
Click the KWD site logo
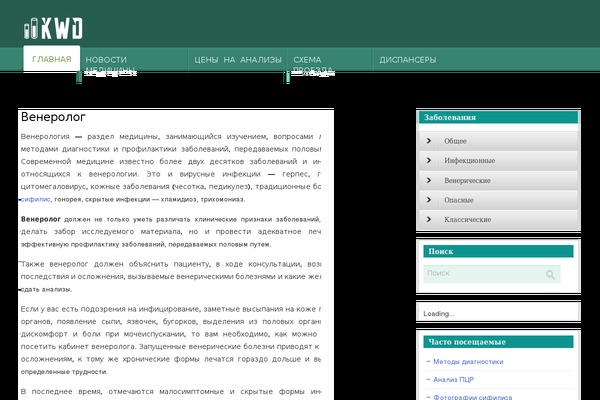tap(53, 28)
